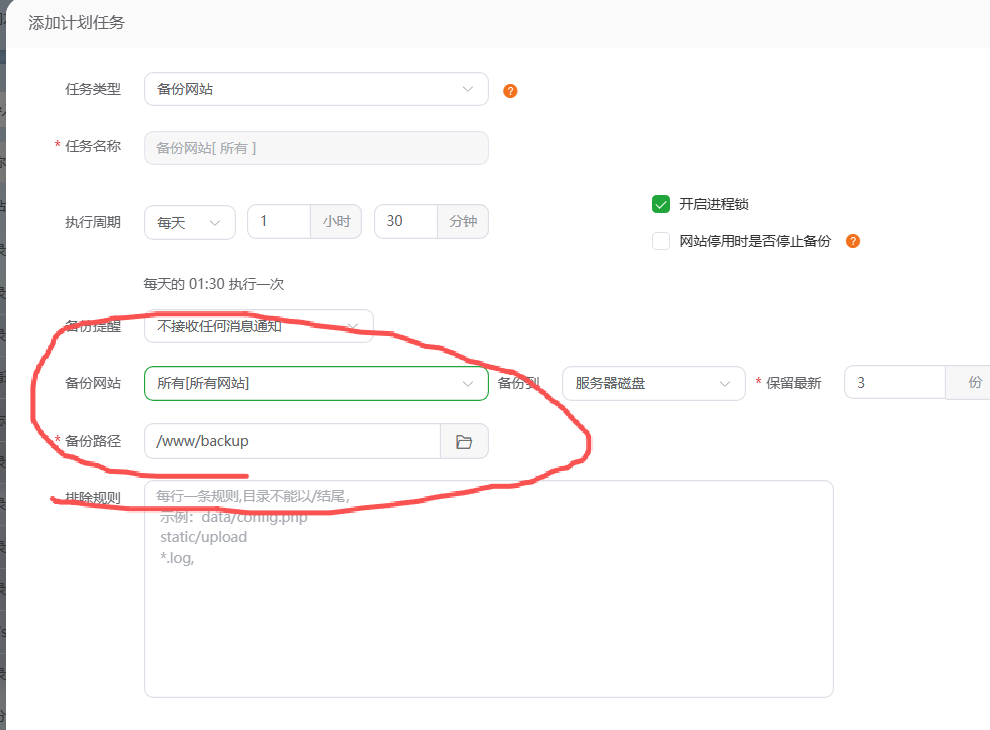Click inside the 排除规则 text area

489,589
